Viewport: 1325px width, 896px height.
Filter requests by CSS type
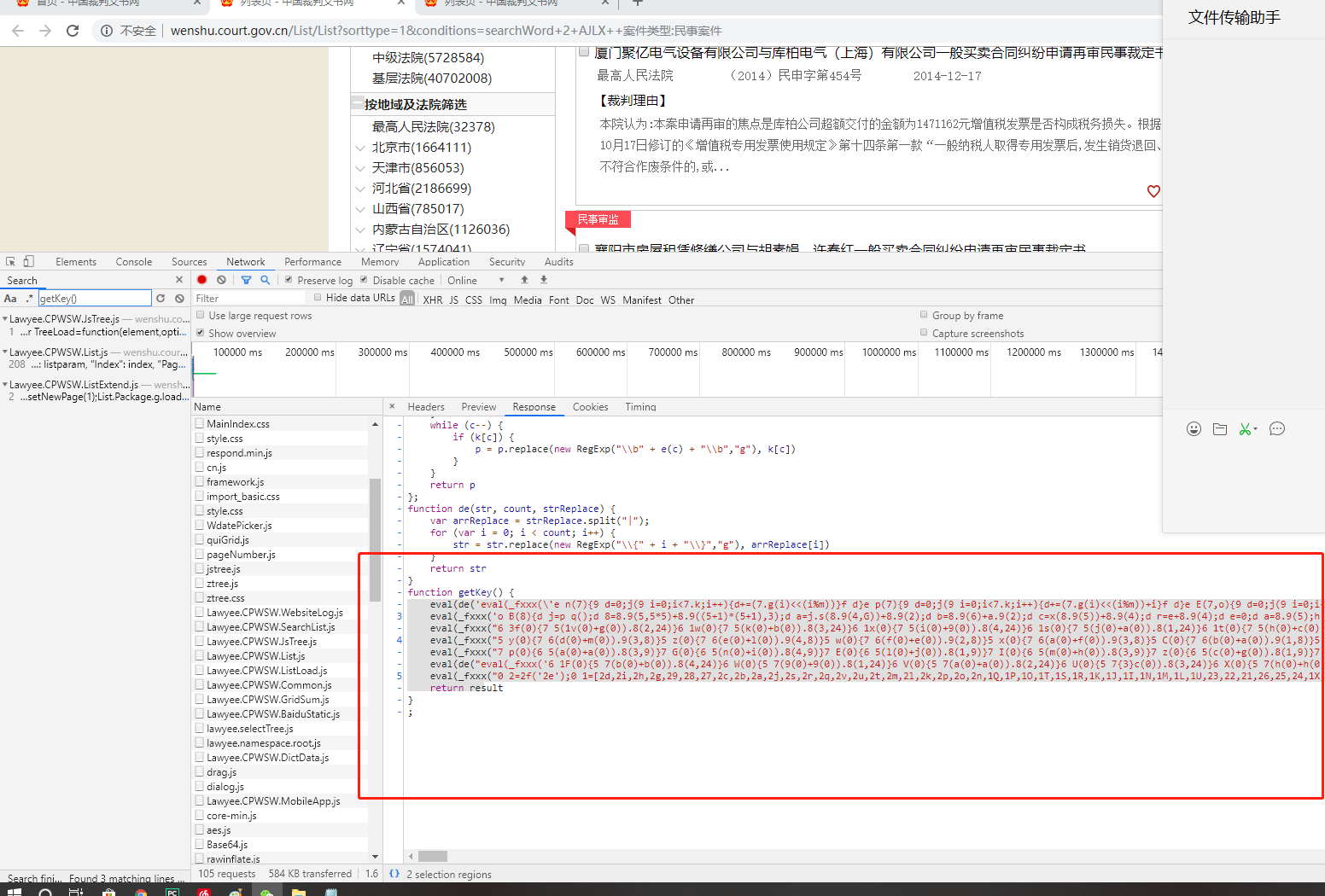474,300
